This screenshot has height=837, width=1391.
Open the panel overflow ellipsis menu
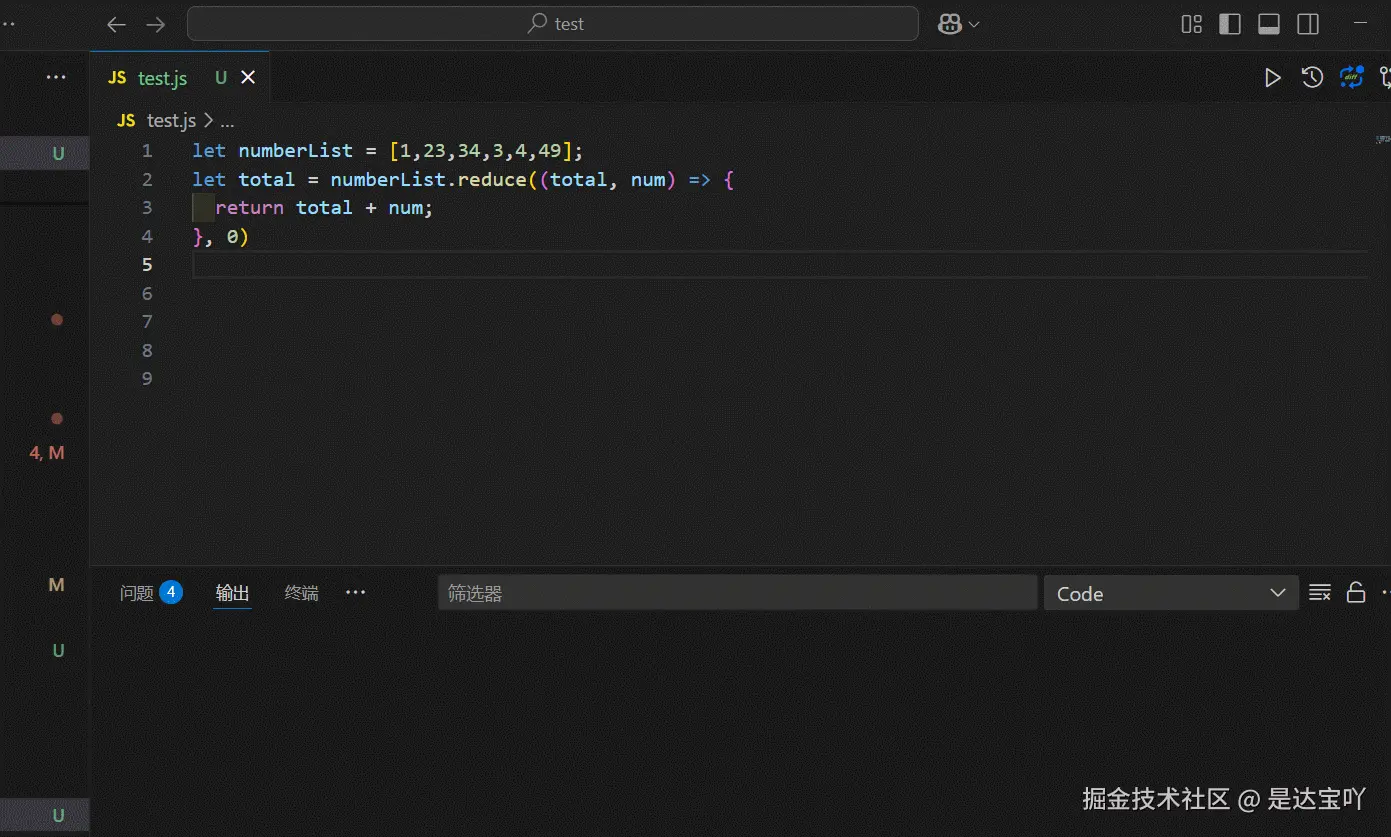point(355,592)
